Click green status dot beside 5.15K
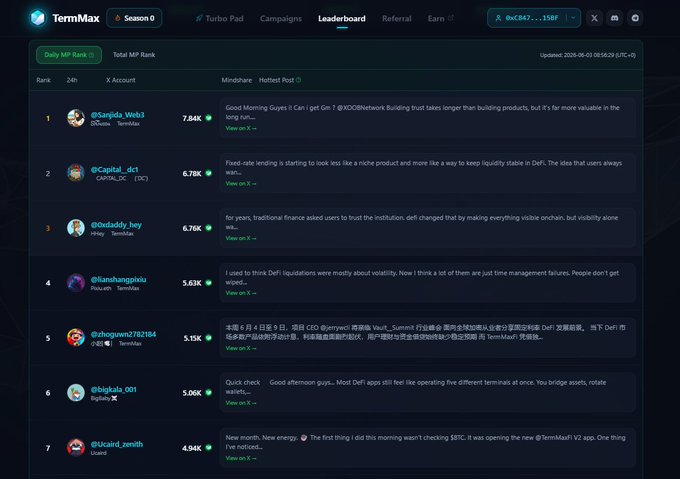Viewport: 680px width, 479px height. click(209, 338)
